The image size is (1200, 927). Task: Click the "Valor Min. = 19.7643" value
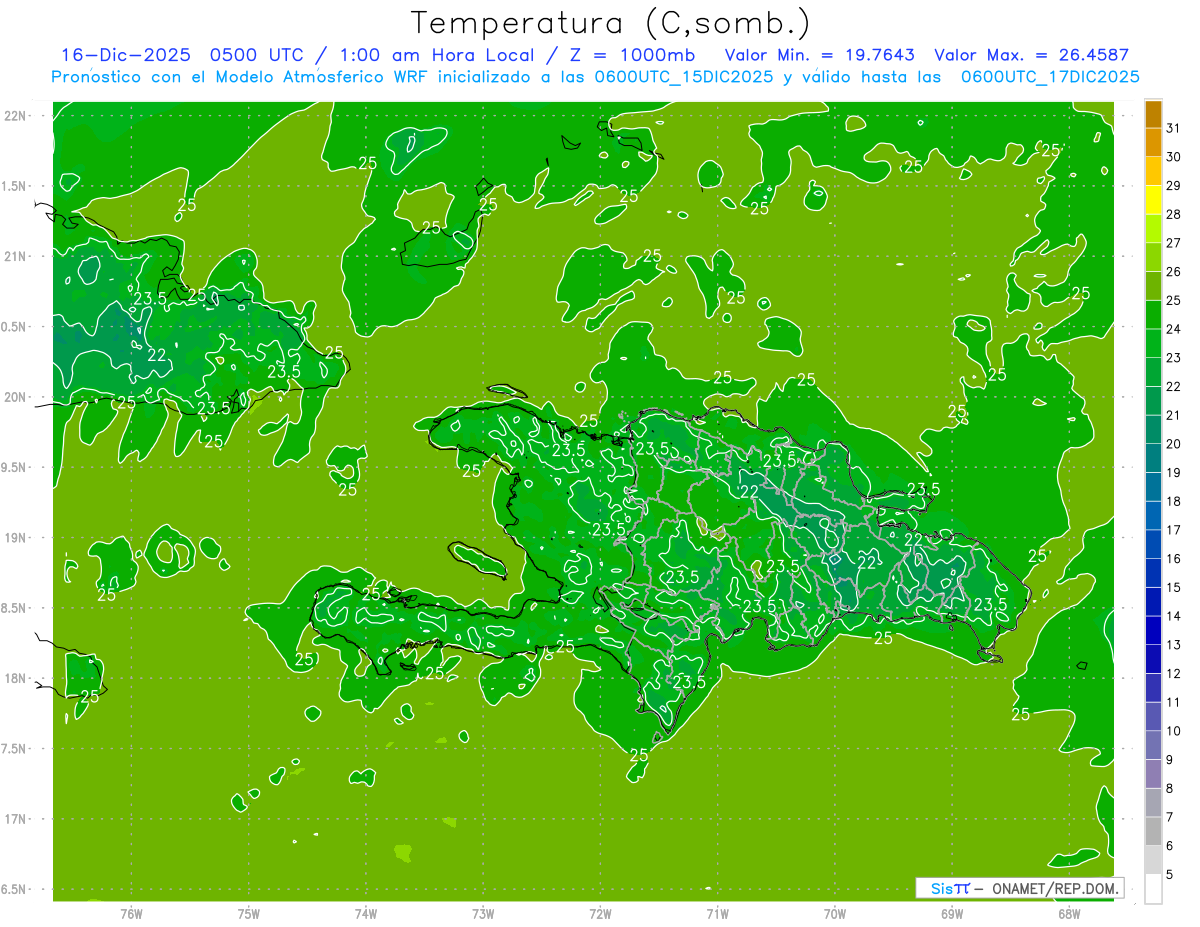pyautogui.click(x=820, y=55)
